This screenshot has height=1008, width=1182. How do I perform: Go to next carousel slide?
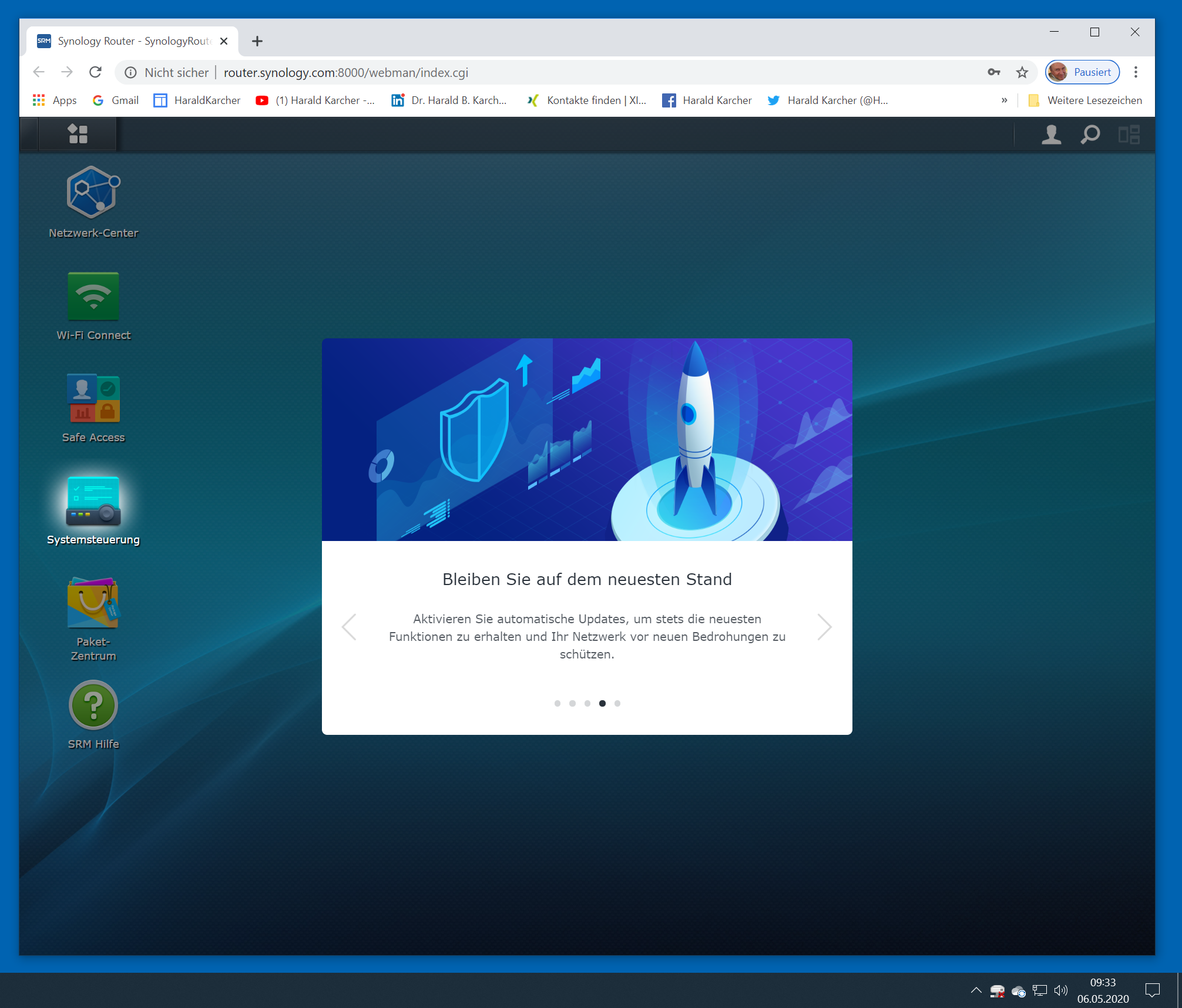click(824, 627)
